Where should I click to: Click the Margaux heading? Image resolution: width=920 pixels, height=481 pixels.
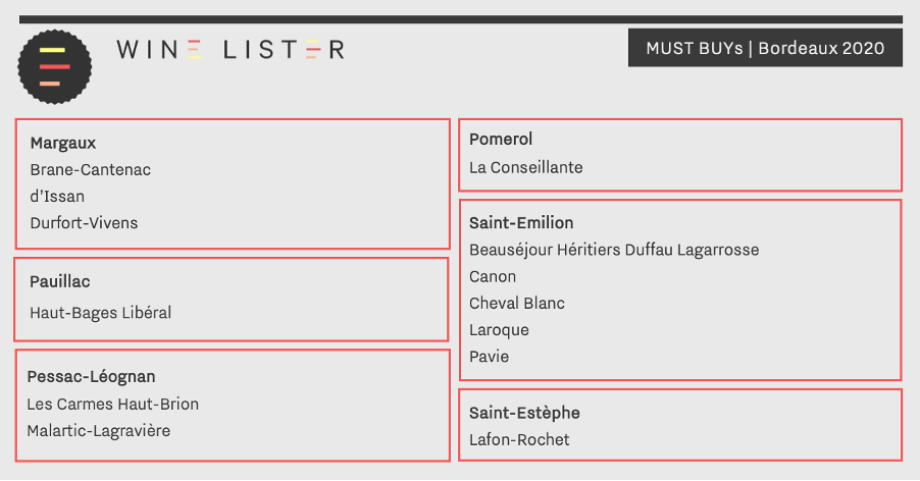pyautogui.click(x=63, y=143)
